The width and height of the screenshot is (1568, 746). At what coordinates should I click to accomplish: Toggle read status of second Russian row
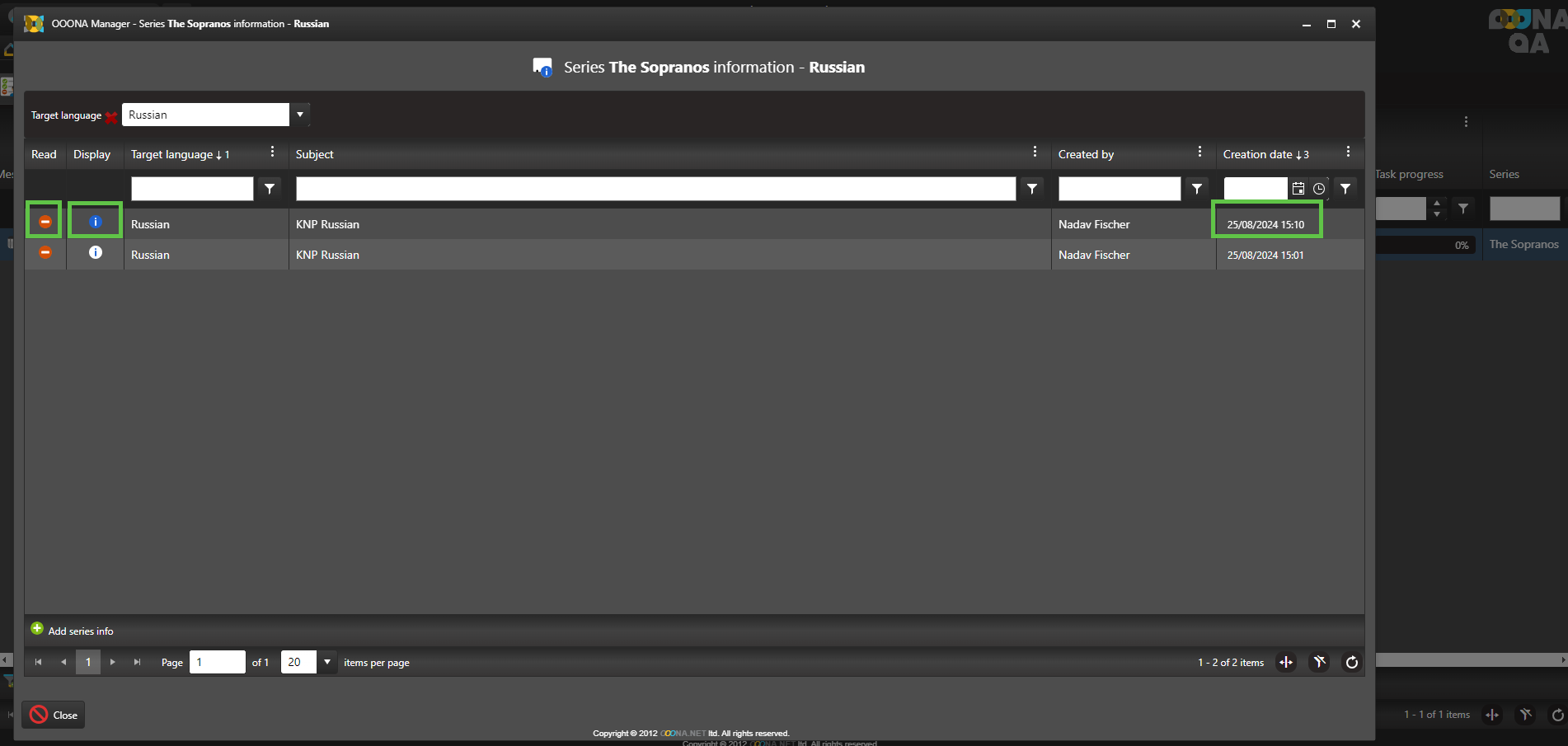point(45,253)
